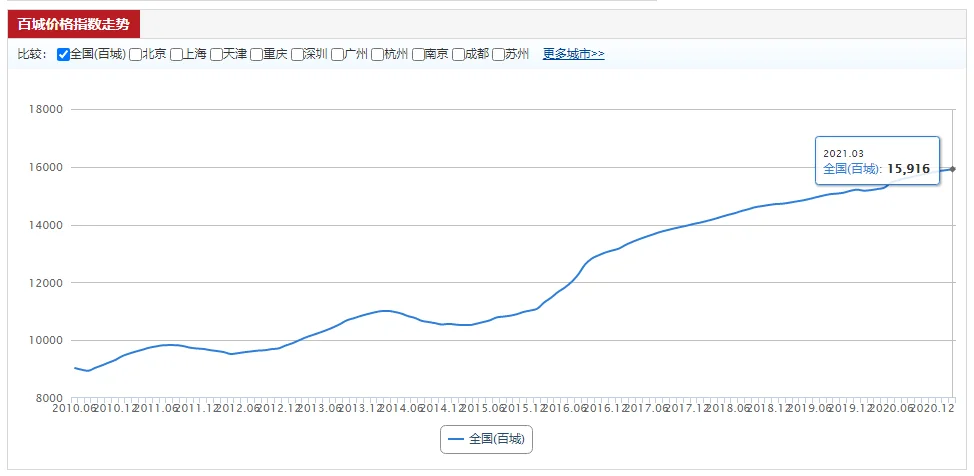
Task: Check the 北京 checkbox
Action: (135, 55)
